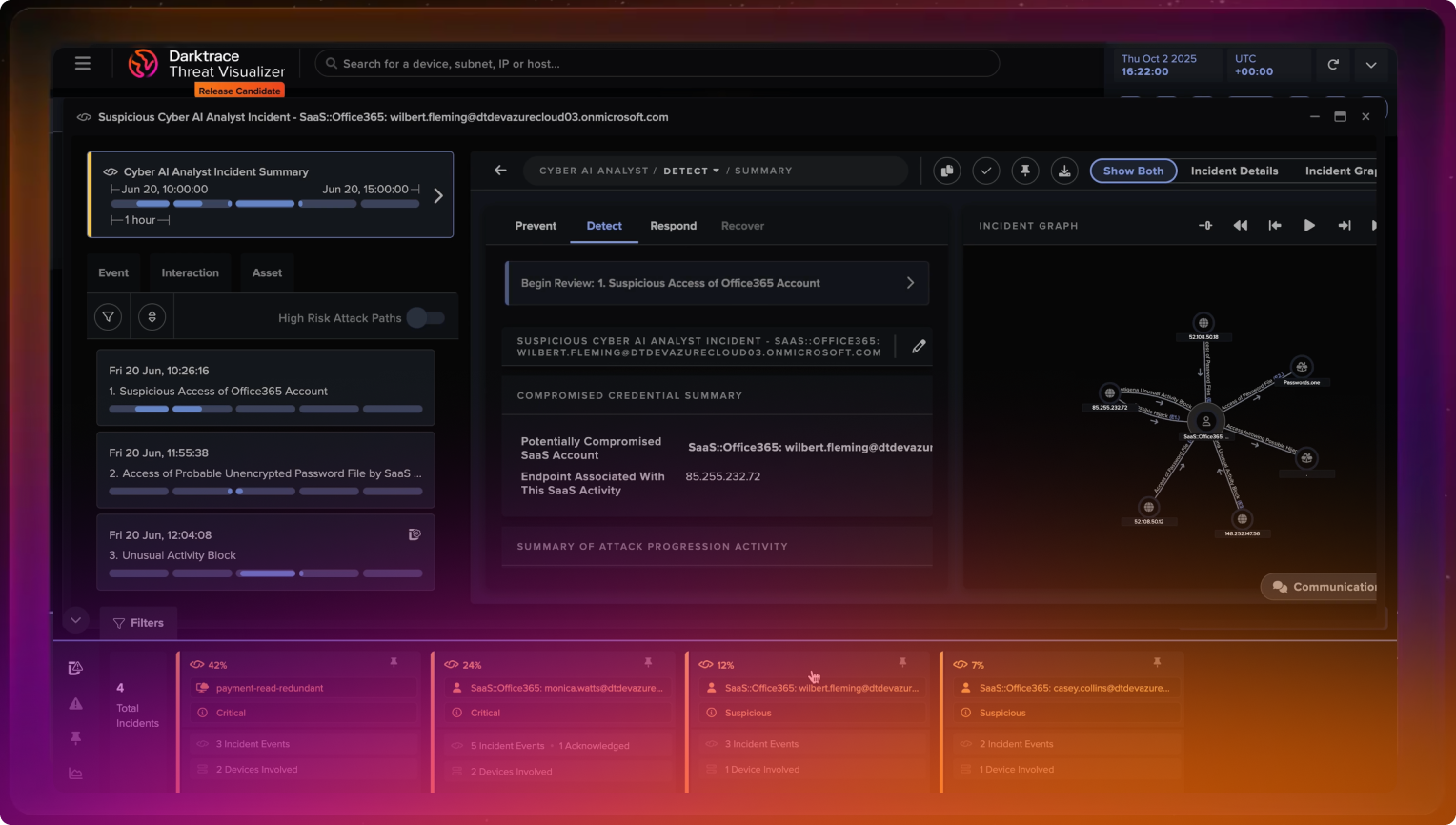Open the Asset tab
The image size is (1456, 825).
(x=267, y=272)
